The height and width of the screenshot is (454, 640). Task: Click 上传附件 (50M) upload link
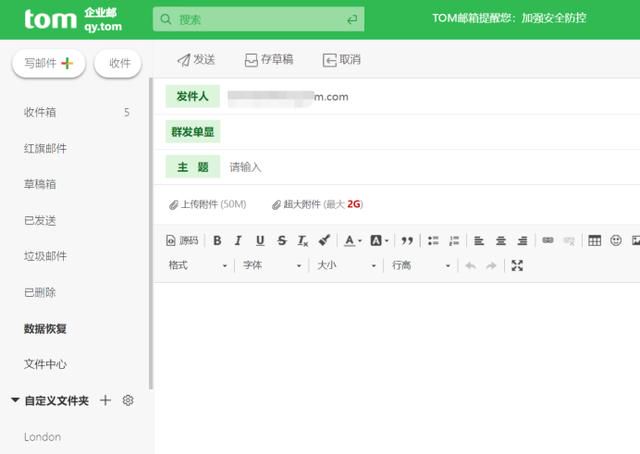click(208, 204)
